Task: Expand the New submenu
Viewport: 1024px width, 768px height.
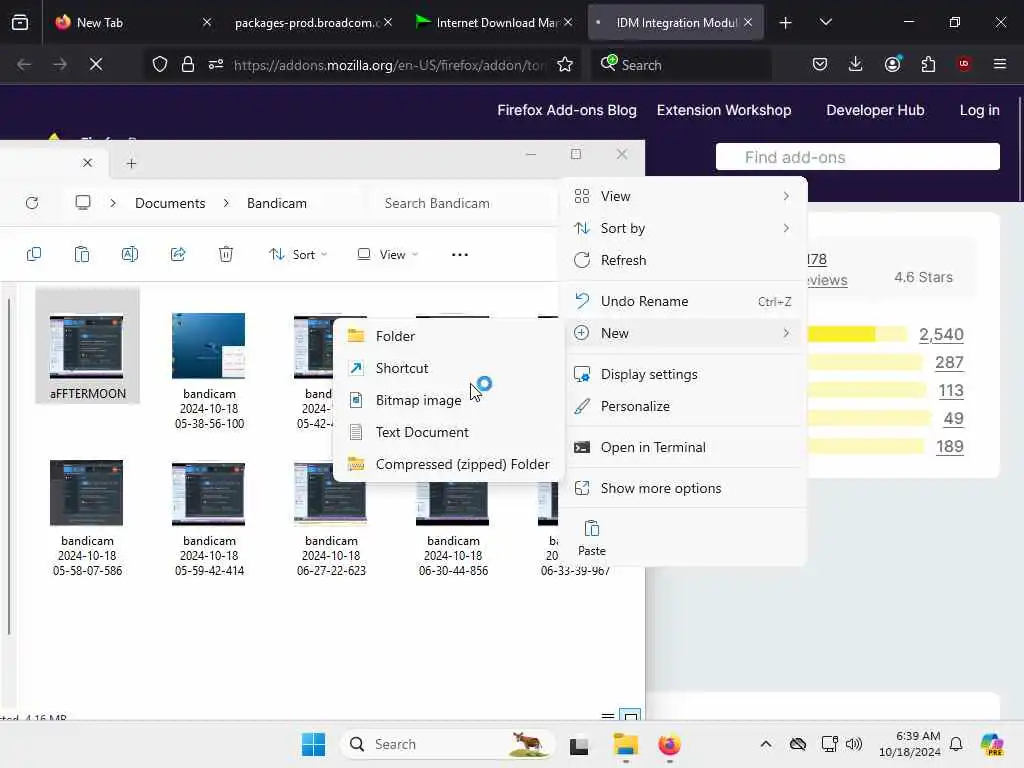Action: pyautogui.click(x=683, y=333)
